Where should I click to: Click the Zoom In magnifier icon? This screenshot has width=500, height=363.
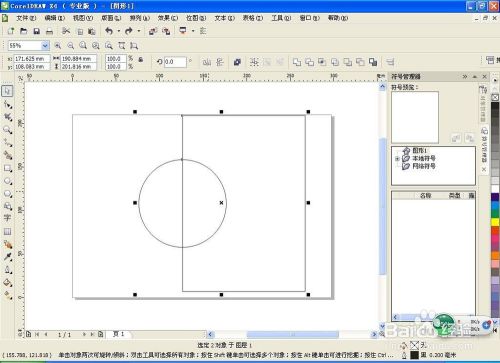click(58, 46)
